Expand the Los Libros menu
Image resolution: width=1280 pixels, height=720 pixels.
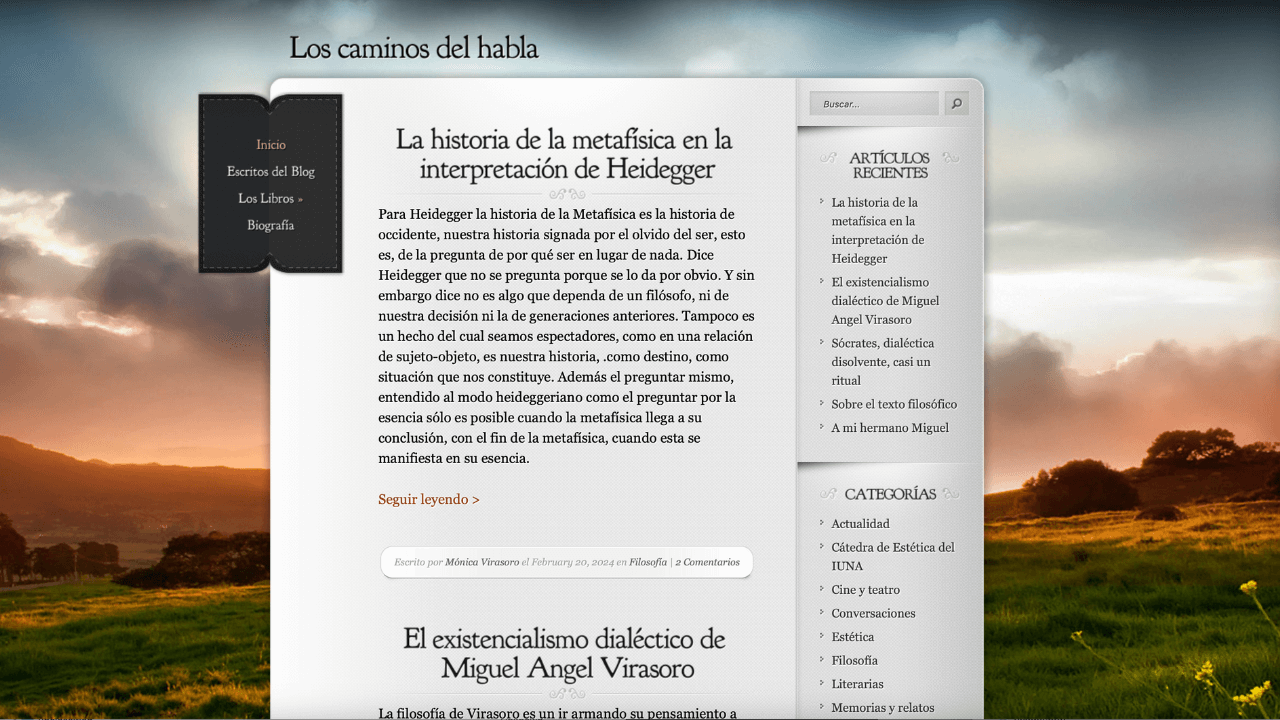tap(271, 199)
